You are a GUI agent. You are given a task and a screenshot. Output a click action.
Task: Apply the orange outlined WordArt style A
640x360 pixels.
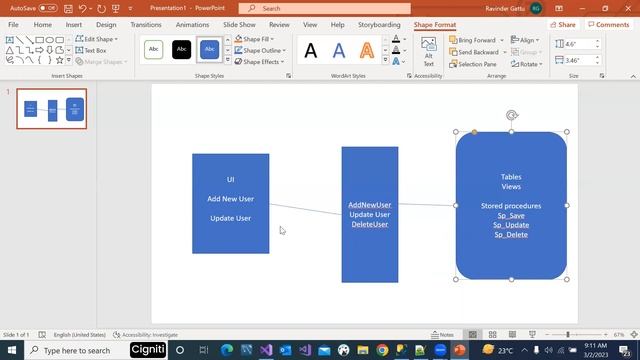point(367,51)
